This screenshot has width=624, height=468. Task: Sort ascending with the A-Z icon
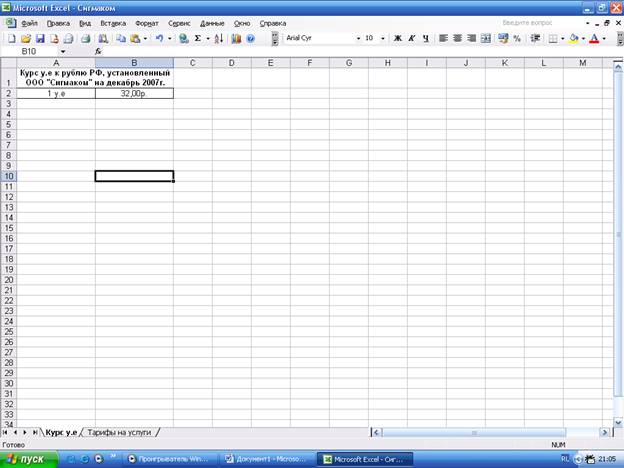[218, 39]
